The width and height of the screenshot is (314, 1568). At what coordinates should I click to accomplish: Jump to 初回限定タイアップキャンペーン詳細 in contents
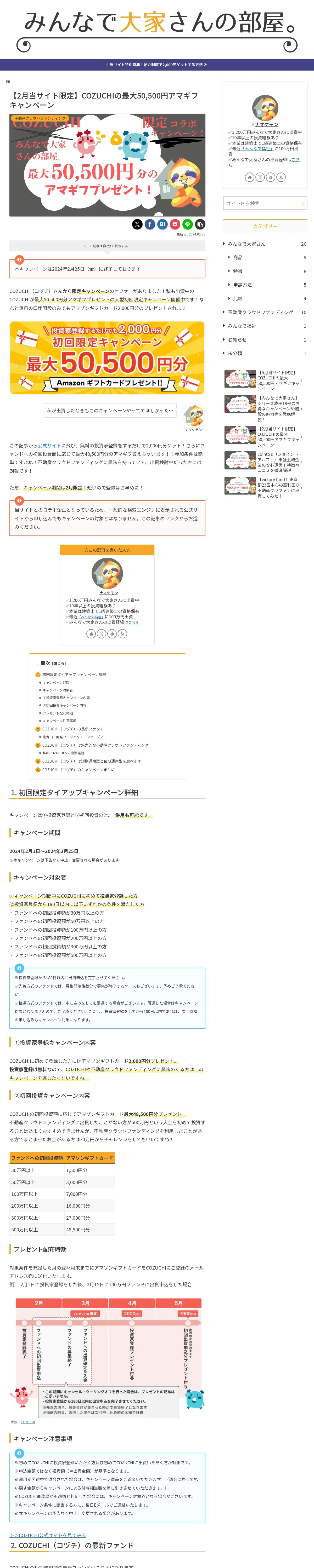(x=74, y=675)
